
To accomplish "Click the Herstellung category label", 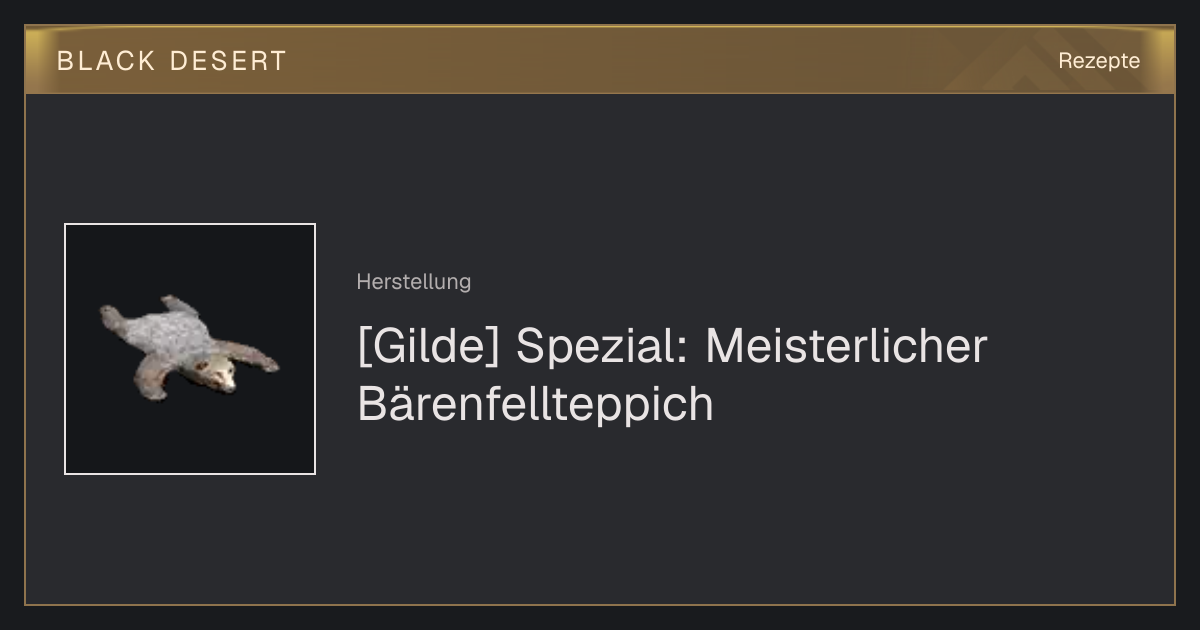I will pos(413,282).
